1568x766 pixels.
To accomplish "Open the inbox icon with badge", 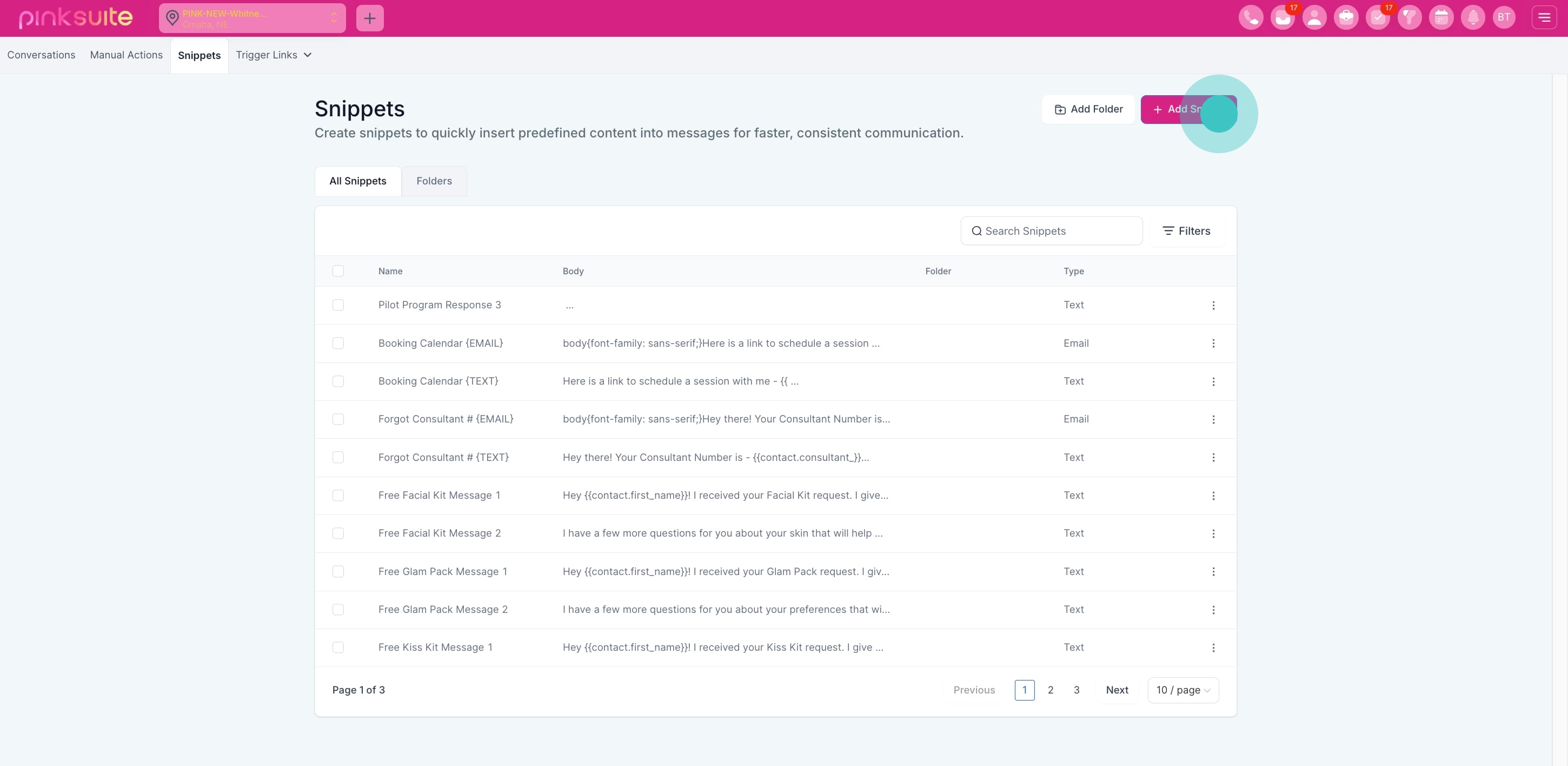I will coord(1282,18).
